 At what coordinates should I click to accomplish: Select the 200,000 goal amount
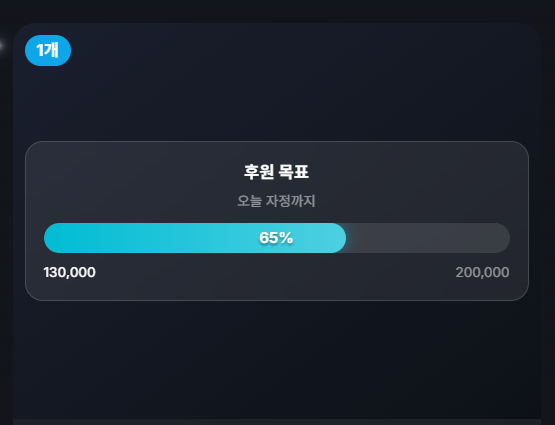pyautogui.click(x=482, y=272)
